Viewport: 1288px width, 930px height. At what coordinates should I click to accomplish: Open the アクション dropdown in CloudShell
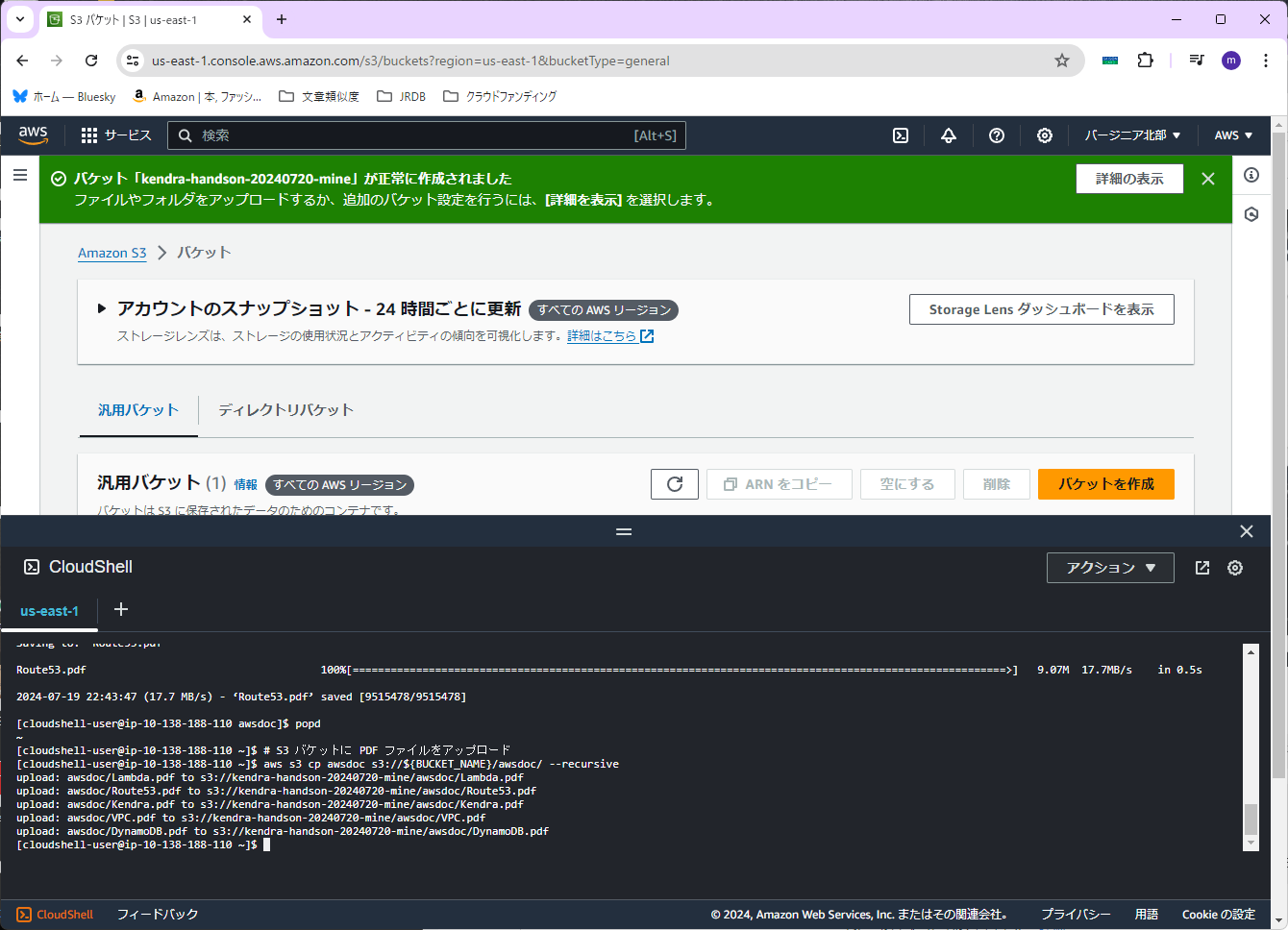click(x=1110, y=568)
